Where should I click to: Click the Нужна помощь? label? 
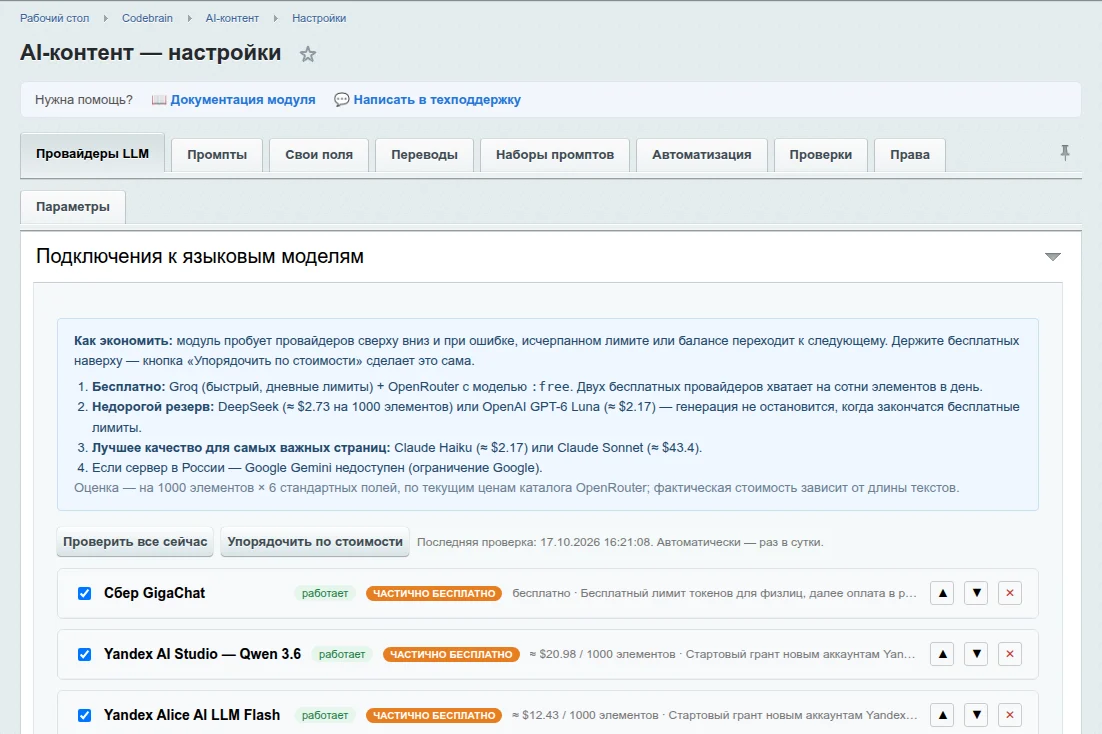[84, 100]
